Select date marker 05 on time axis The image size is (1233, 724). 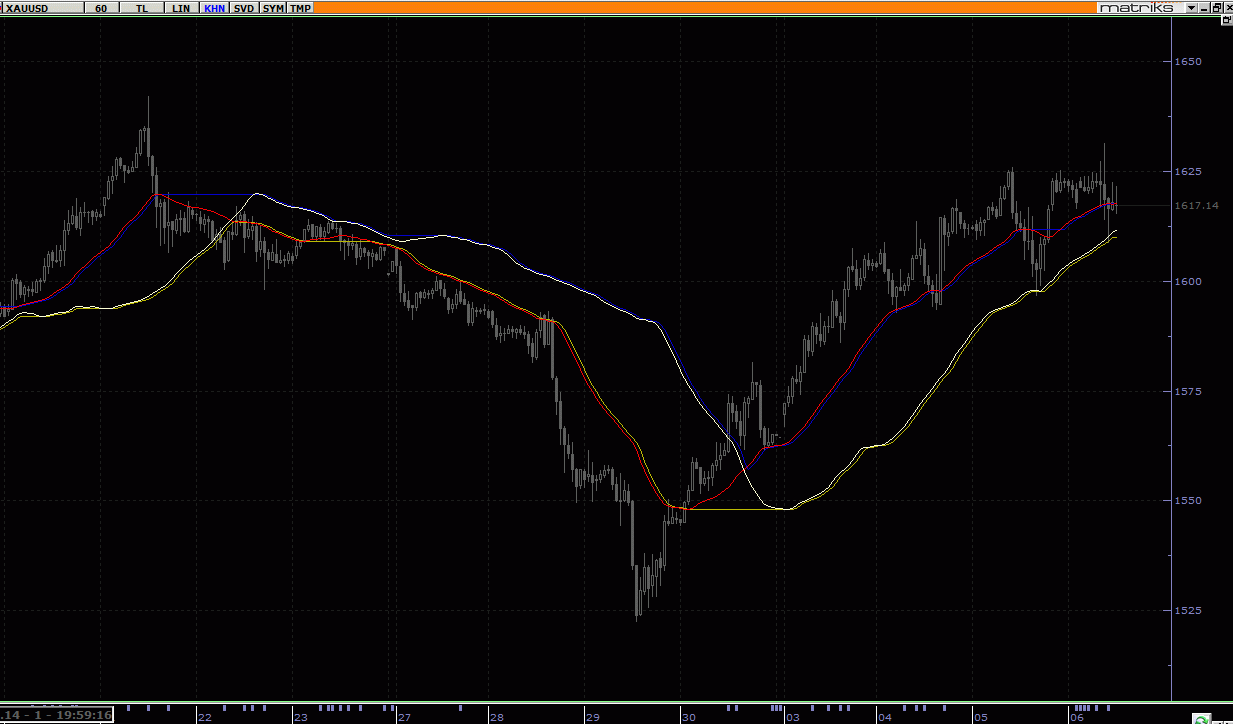click(x=981, y=718)
